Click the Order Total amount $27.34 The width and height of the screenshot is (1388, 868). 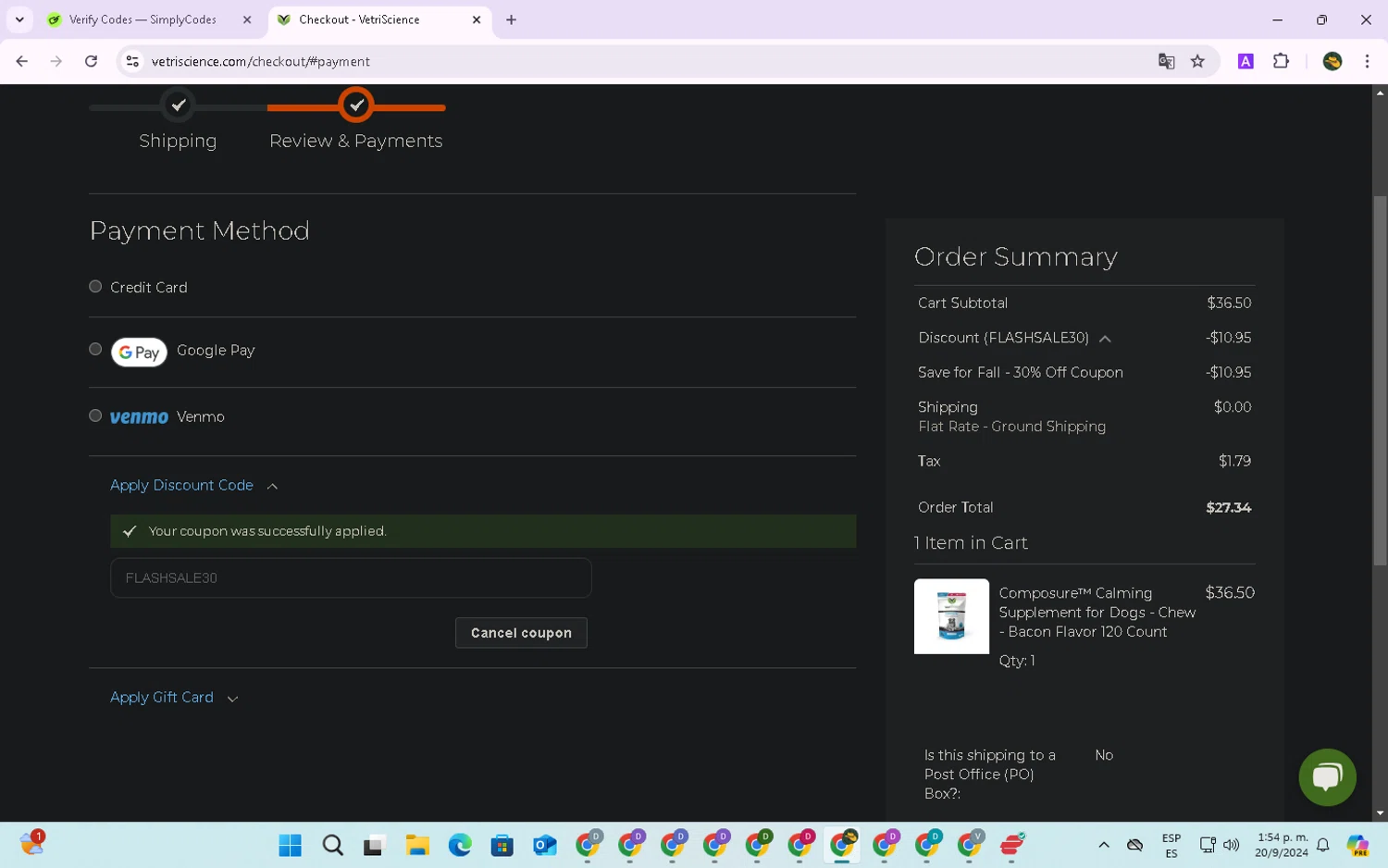[1229, 507]
